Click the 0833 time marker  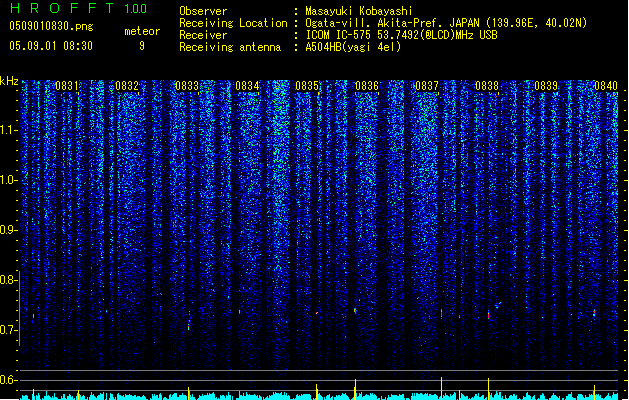[187, 86]
